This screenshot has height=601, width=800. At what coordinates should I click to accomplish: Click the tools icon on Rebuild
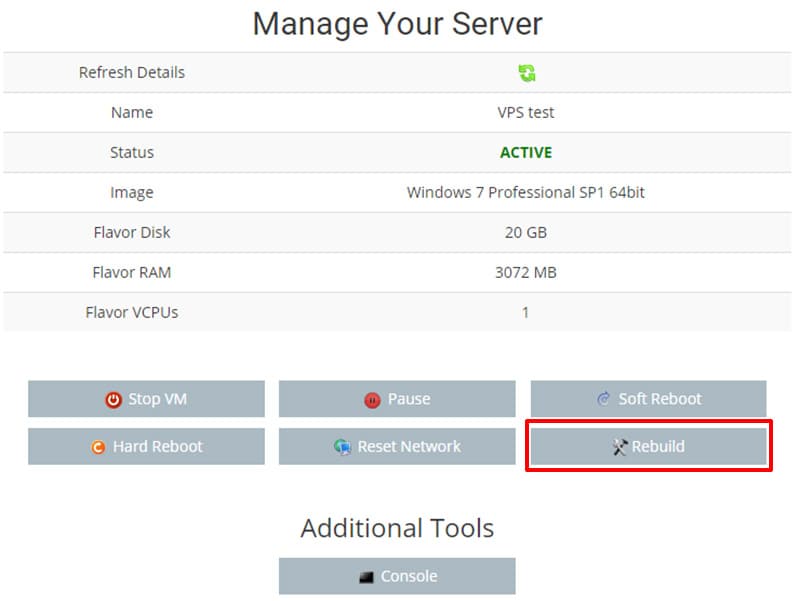pyautogui.click(x=619, y=447)
